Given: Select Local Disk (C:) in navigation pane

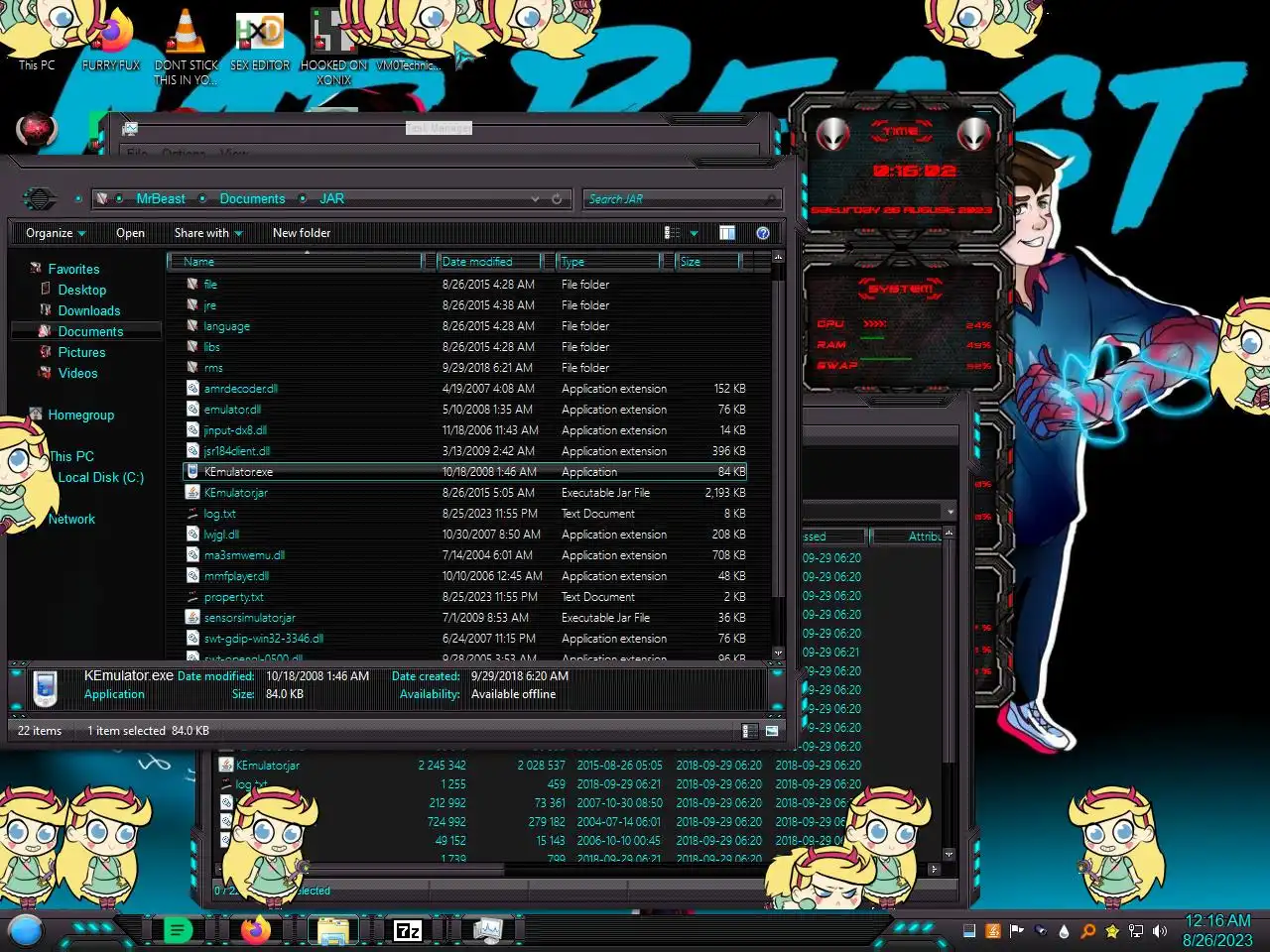Looking at the screenshot, I should tap(100, 477).
